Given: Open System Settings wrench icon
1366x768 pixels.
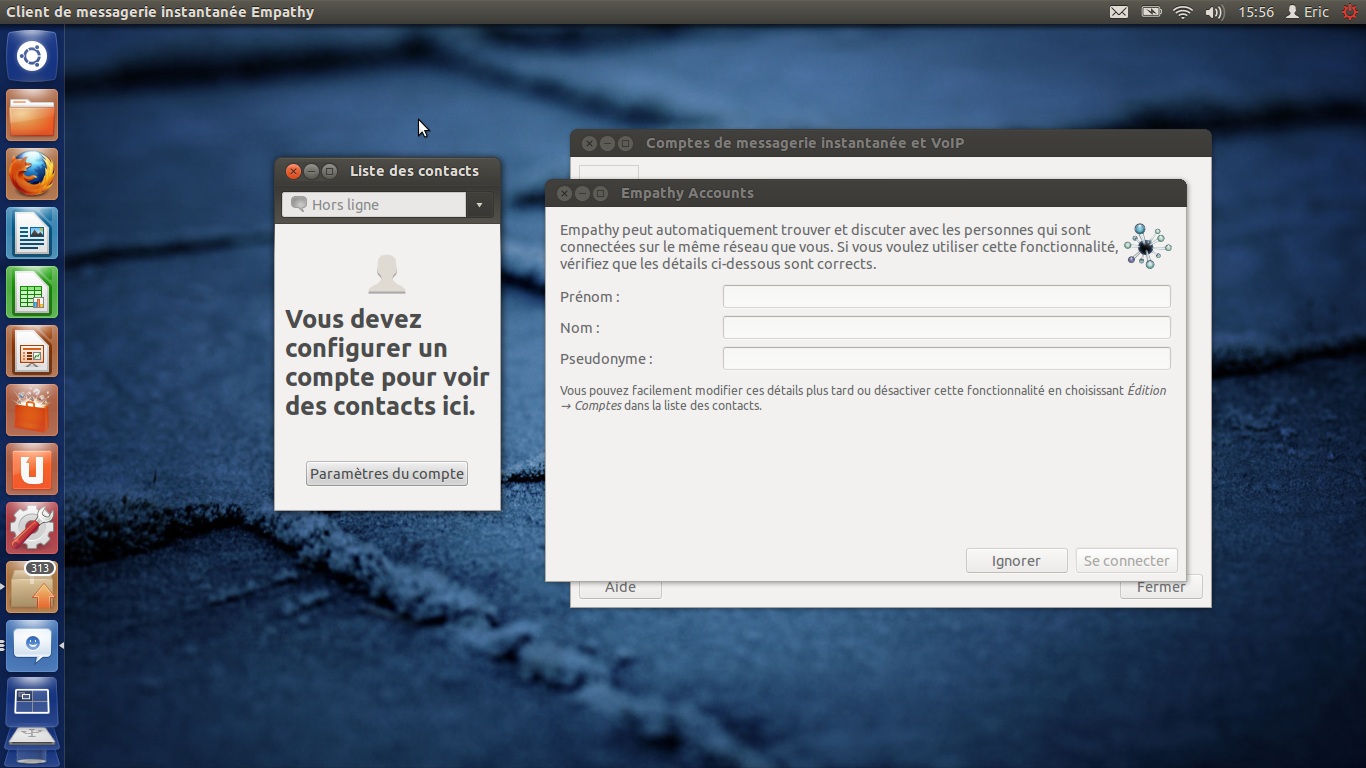Looking at the screenshot, I should (32, 528).
